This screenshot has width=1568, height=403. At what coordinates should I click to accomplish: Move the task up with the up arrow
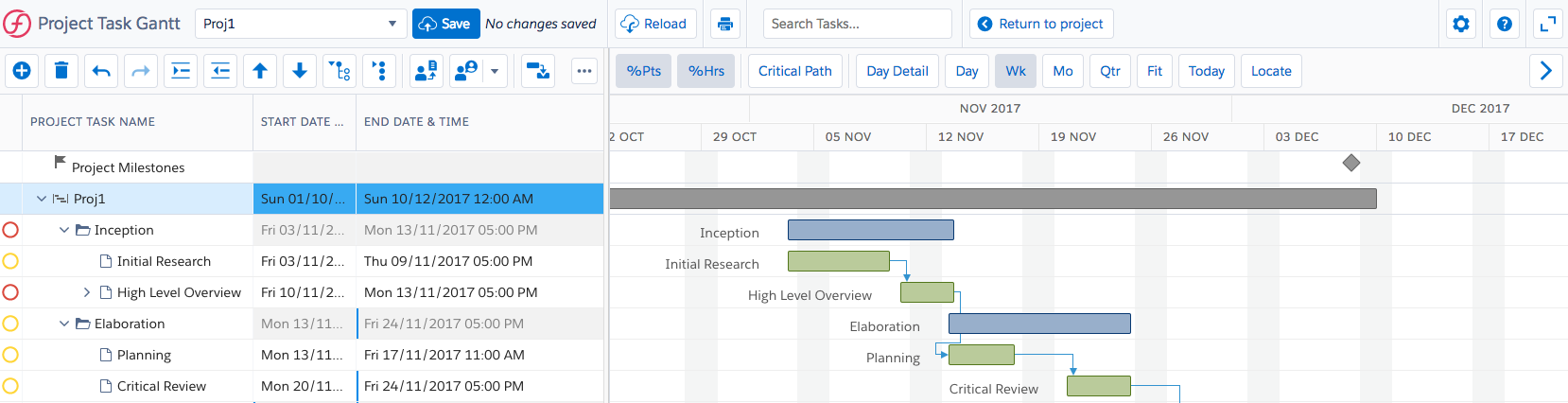tap(260, 71)
